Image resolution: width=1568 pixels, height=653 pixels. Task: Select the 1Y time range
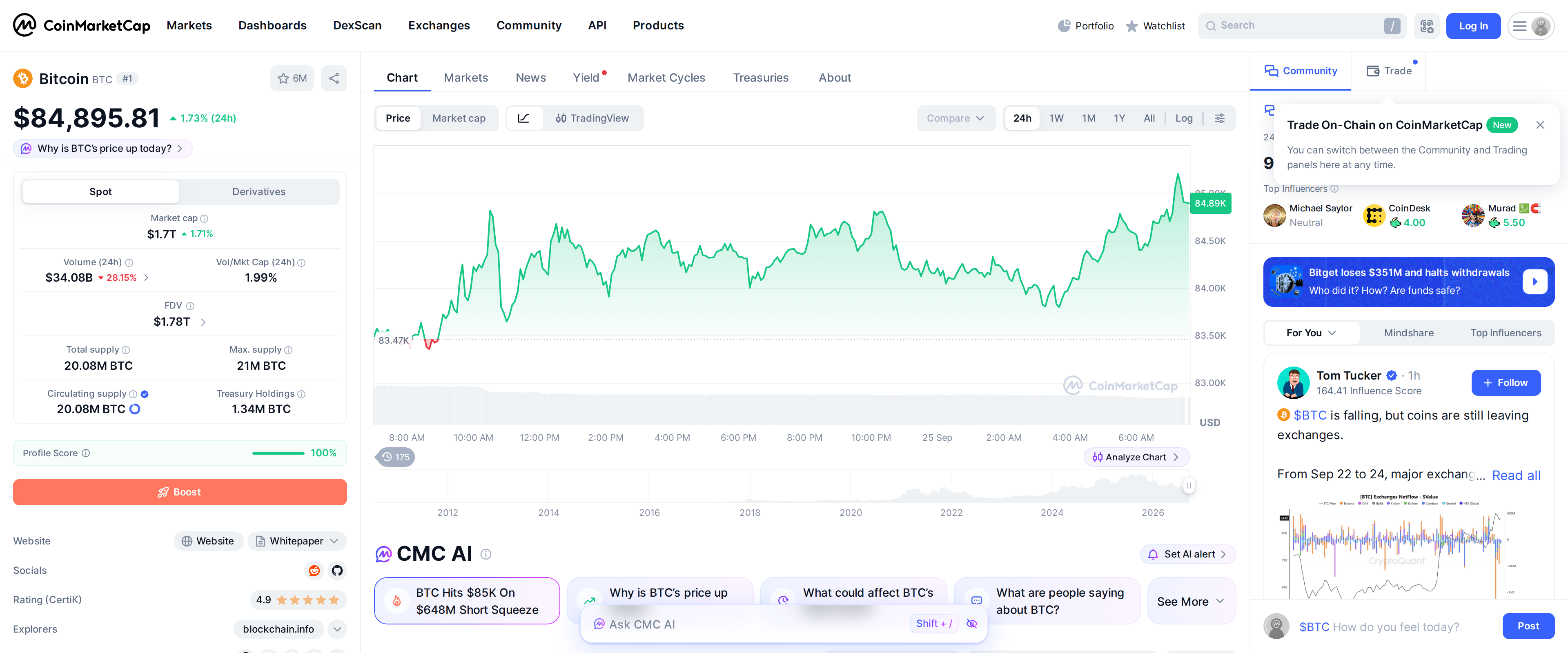[x=1119, y=118]
